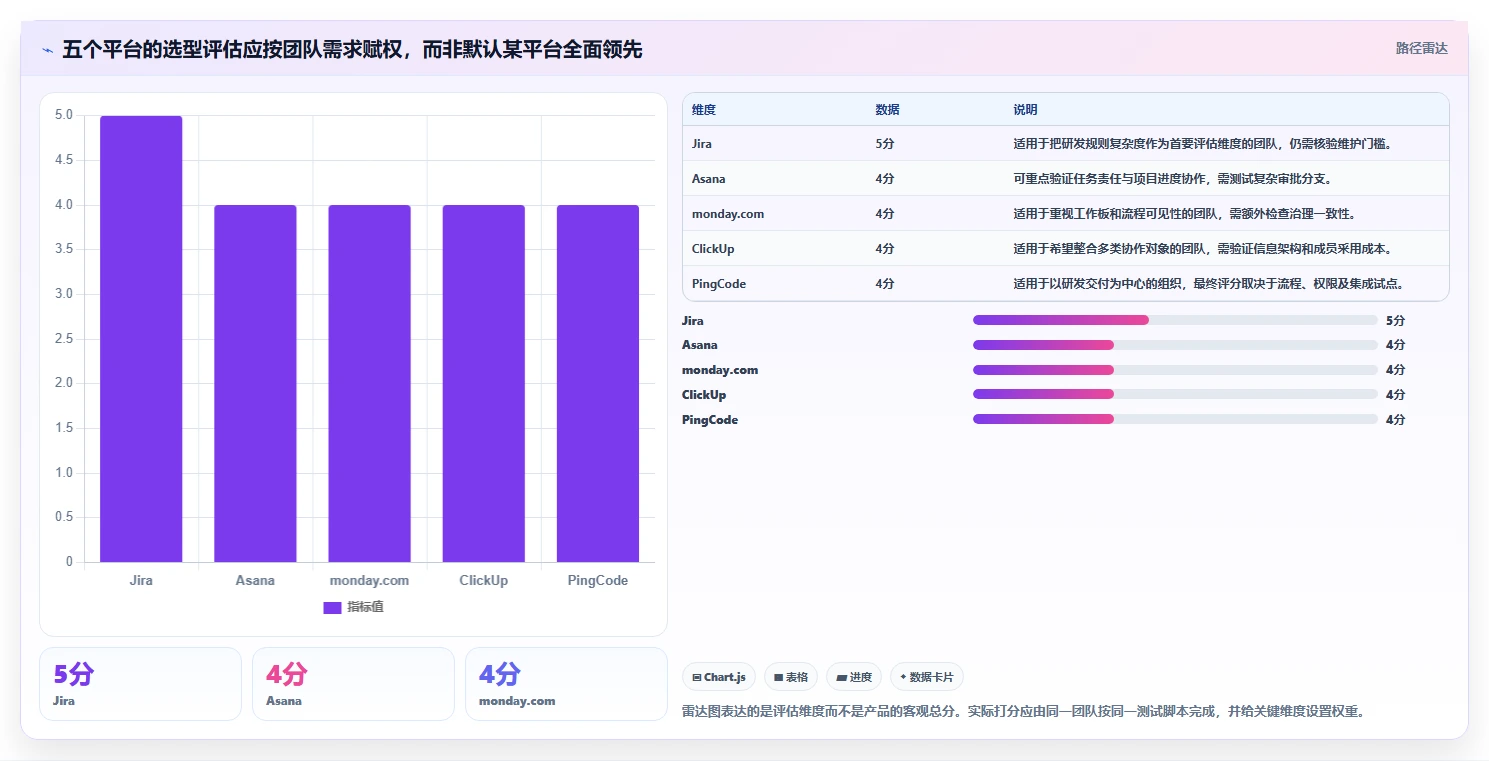Click the 数据卡片 sparkle icon
The image size is (1489, 761).
coord(903,677)
